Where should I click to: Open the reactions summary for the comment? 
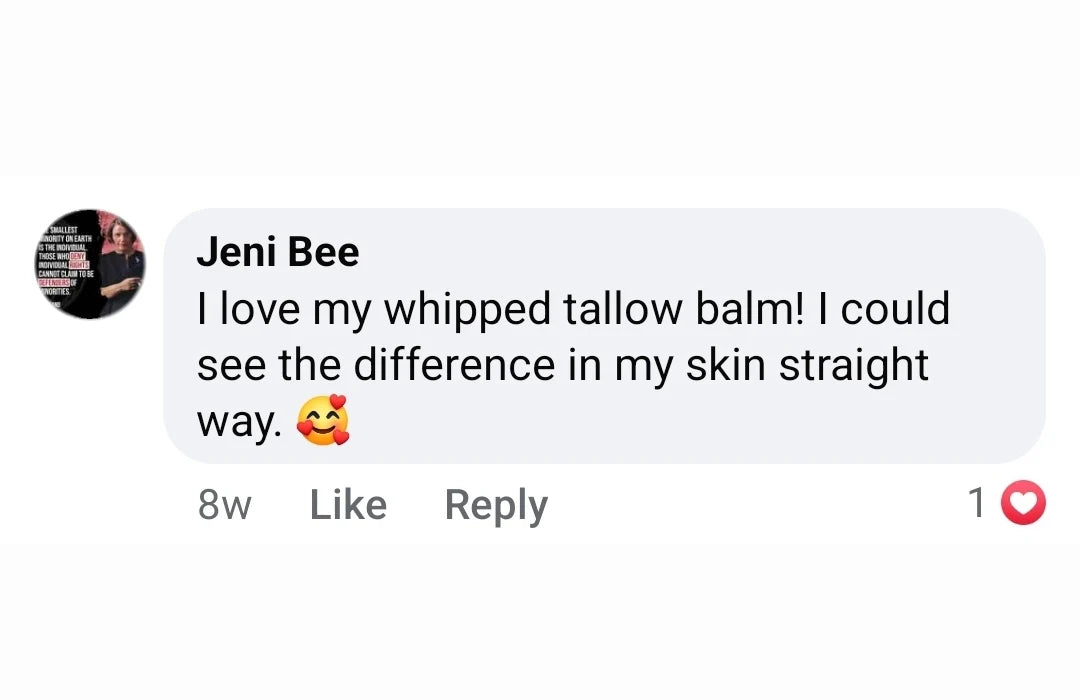[1005, 504]
